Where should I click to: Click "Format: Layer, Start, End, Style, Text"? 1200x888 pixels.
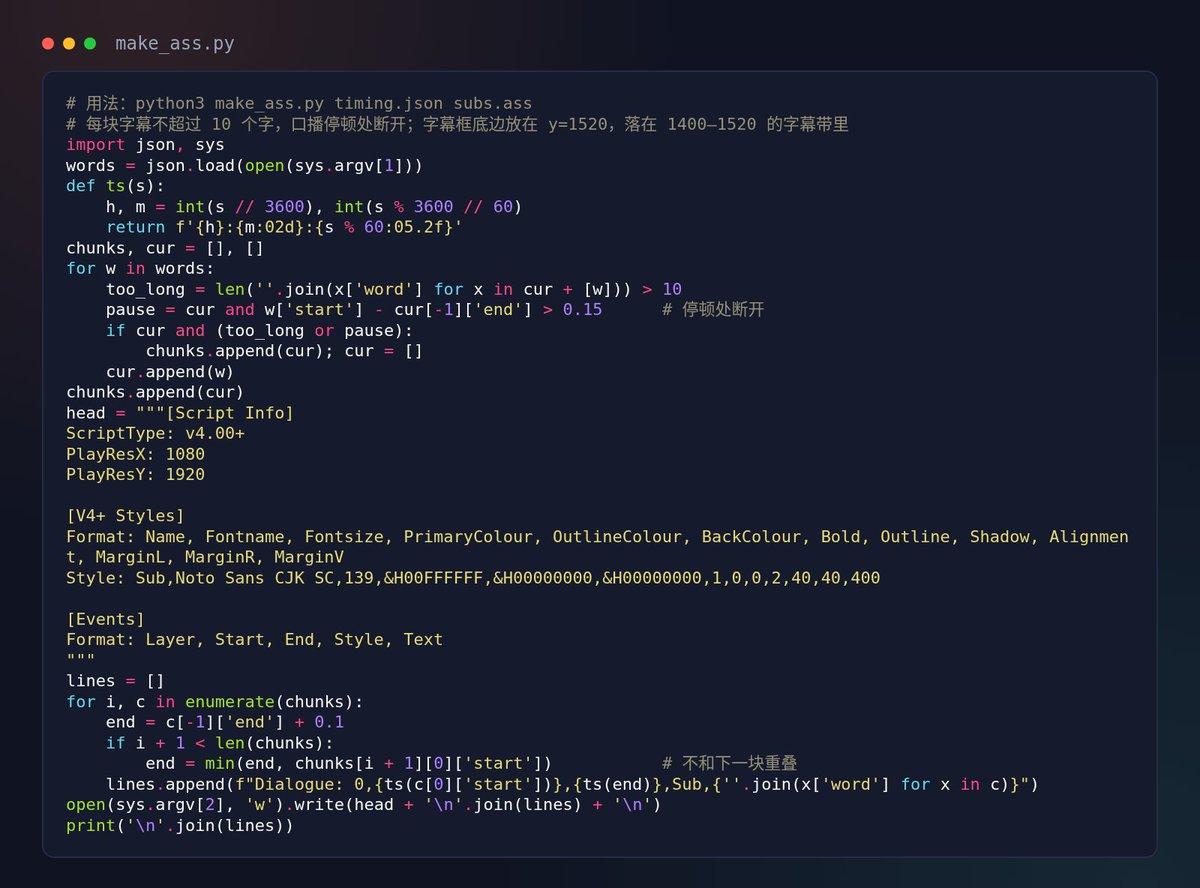click(254, 639)
